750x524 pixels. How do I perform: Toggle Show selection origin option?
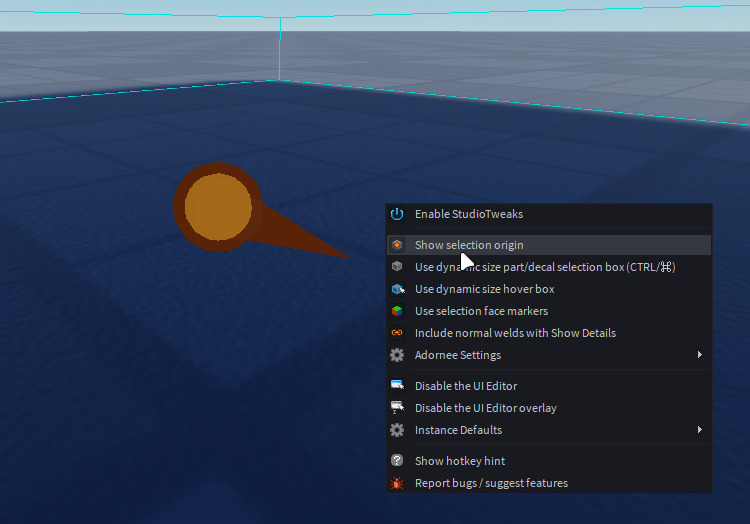tap(549, 245)
